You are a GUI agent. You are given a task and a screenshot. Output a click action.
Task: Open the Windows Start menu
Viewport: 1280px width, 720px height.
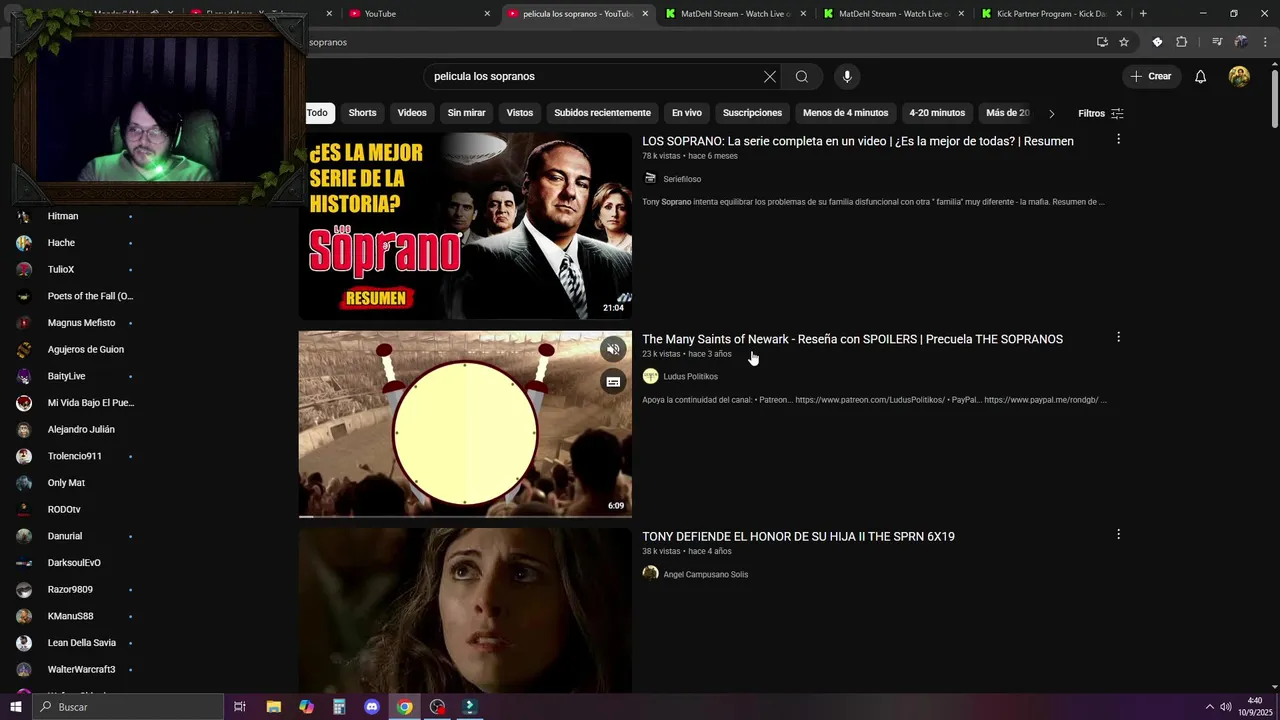click(x=16, y=707)
